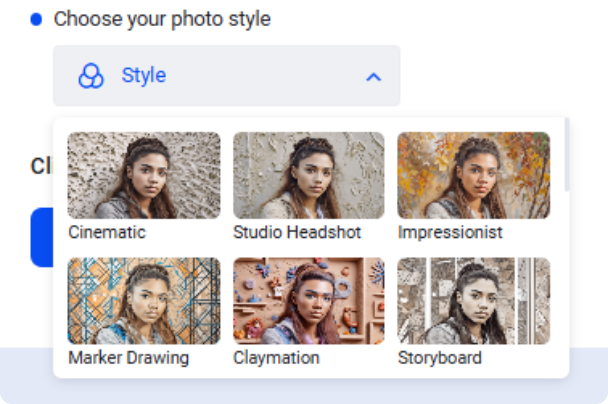Select the Marker Drawing thumbnail image

(x=144, y=301)
